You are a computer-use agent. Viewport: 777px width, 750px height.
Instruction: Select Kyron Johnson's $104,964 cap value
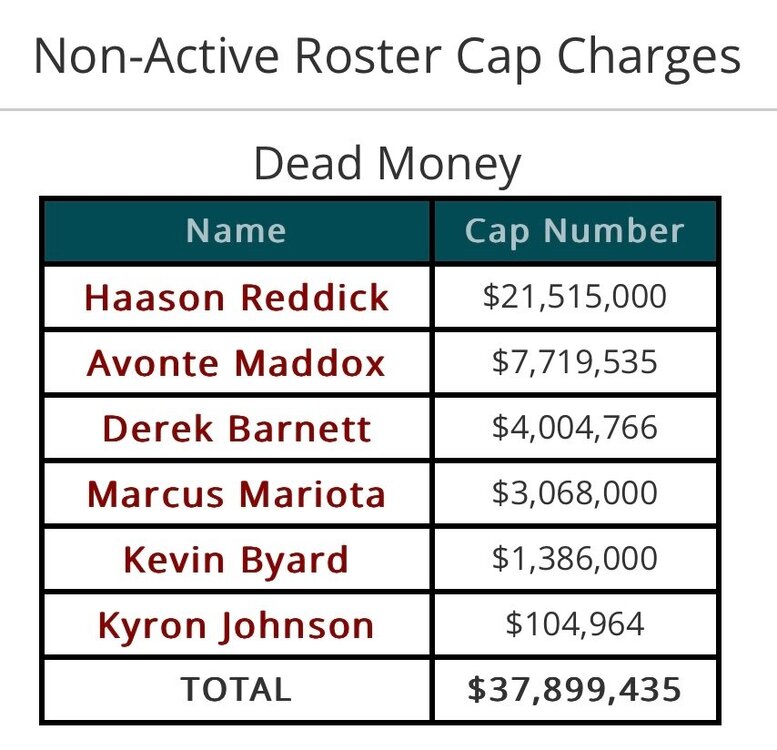pyautogui.click(x=574, y=625)
